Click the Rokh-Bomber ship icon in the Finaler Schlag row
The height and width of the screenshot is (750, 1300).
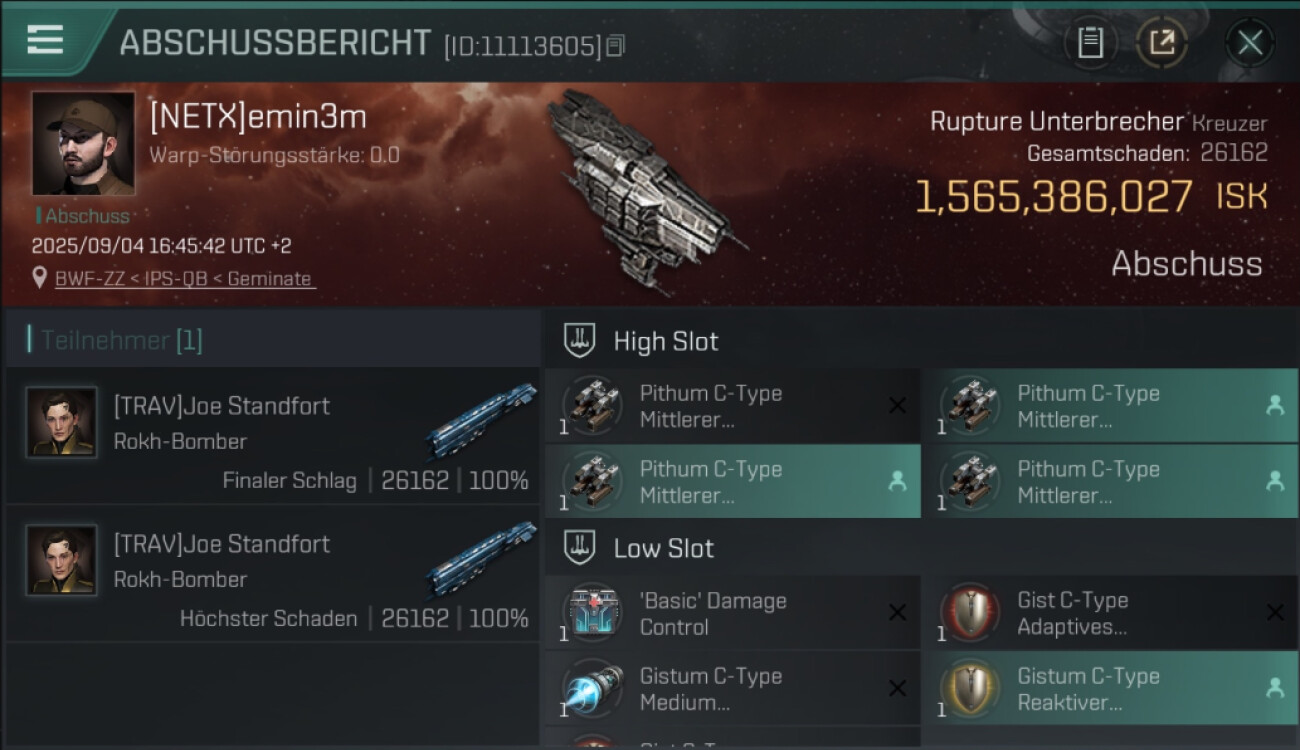tap(480, 420)
